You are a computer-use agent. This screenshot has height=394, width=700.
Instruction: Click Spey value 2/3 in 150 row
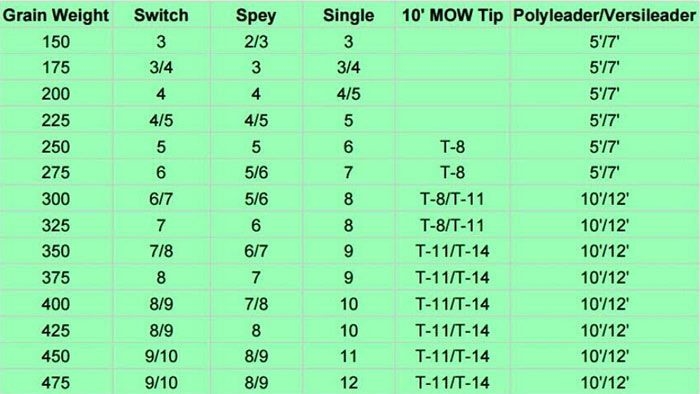click(x=256, y=42)
